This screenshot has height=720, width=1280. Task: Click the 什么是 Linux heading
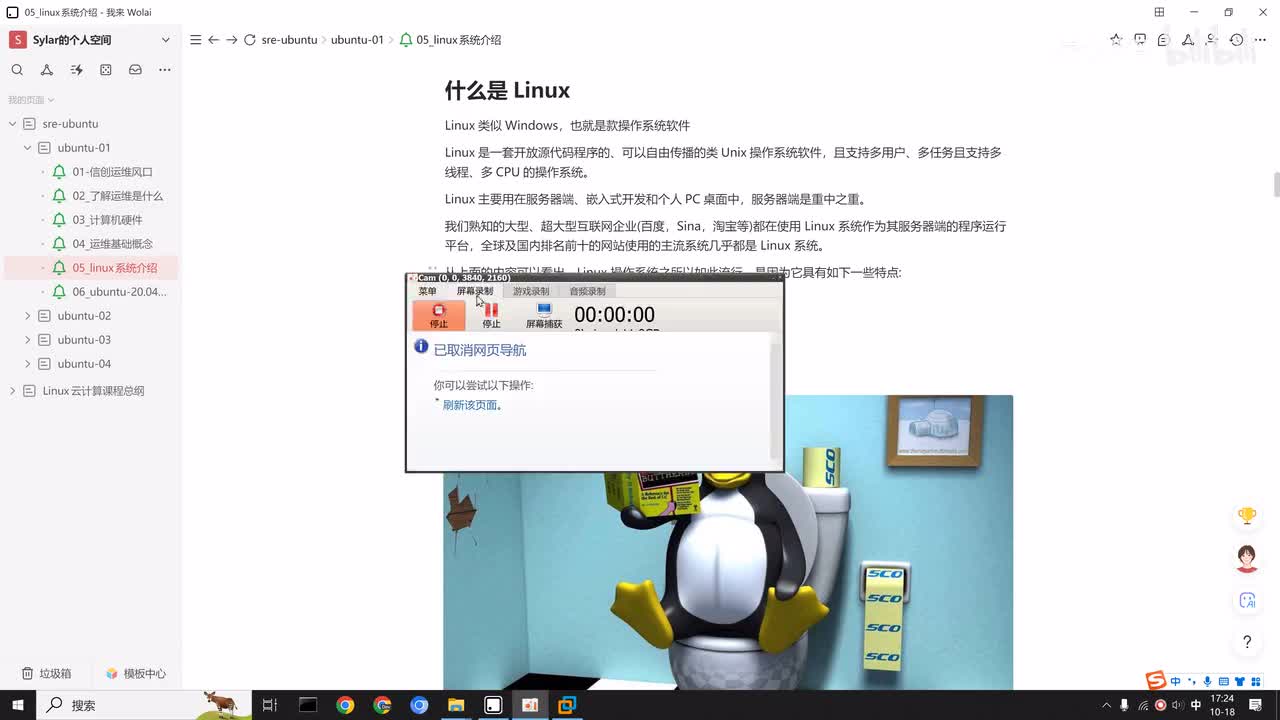pyautogui.click(x=507, y=90)
